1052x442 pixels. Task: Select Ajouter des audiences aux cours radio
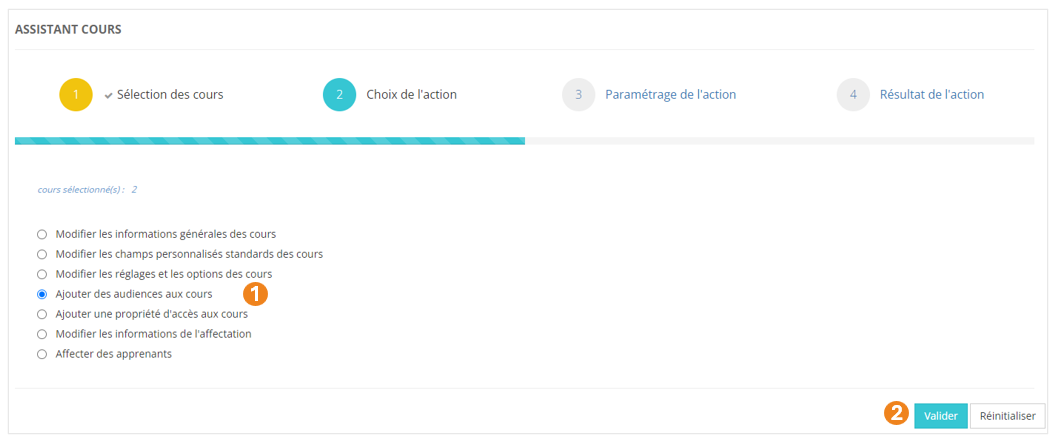click(42, 294)
